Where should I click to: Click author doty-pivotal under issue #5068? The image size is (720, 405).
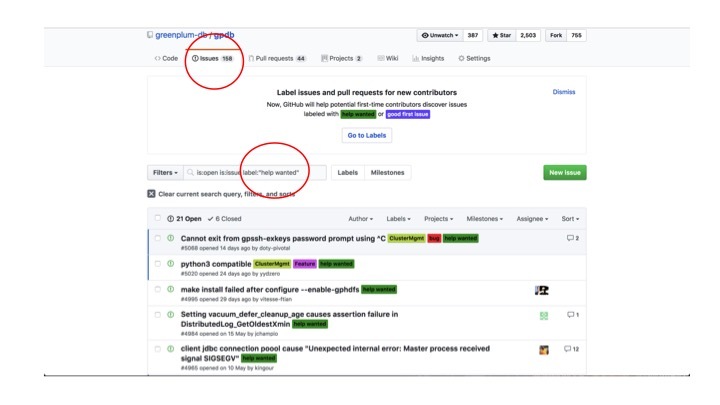(275, 248)
